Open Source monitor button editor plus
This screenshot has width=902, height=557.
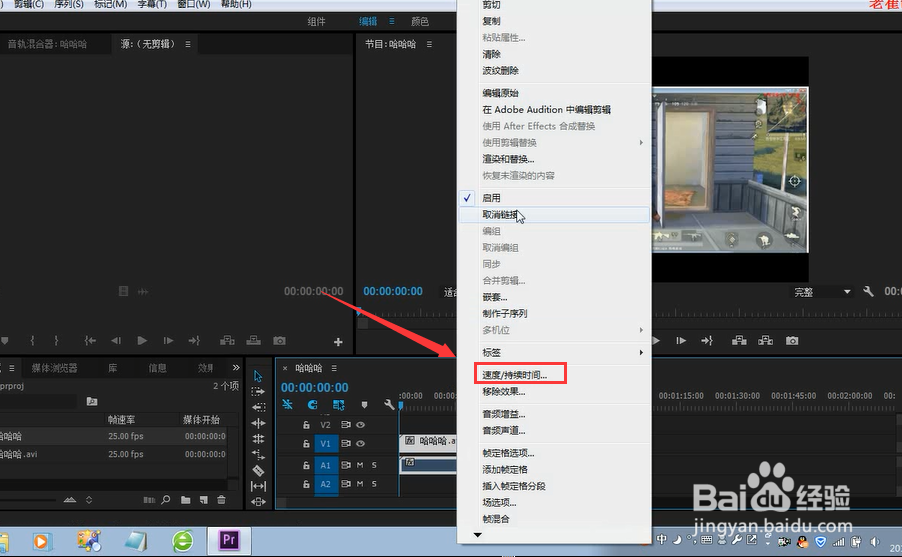pos(338,342)
